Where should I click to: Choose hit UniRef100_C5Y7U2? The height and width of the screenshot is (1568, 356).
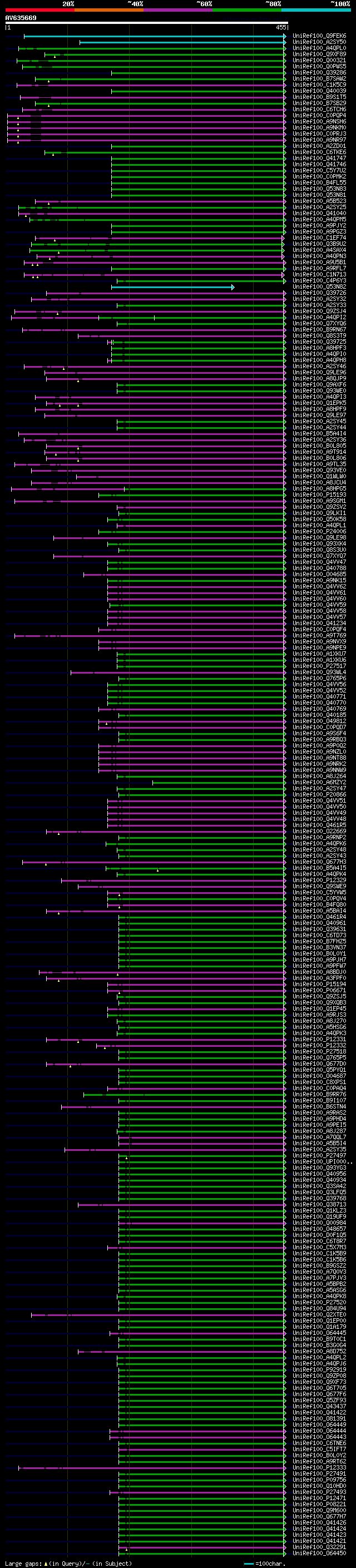[x=319, y=170]
